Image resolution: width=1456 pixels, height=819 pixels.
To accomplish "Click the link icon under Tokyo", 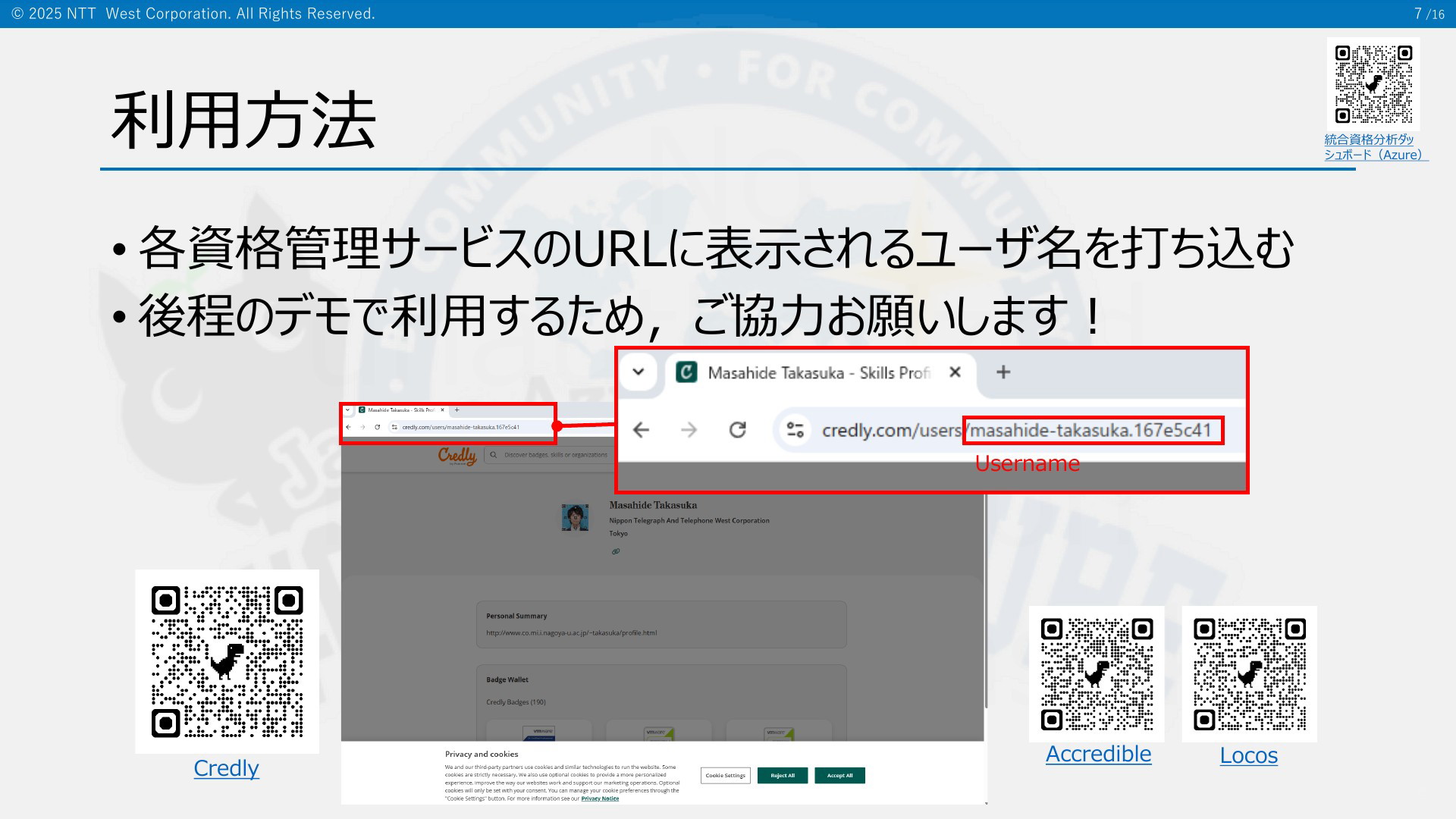I will 616,551.
